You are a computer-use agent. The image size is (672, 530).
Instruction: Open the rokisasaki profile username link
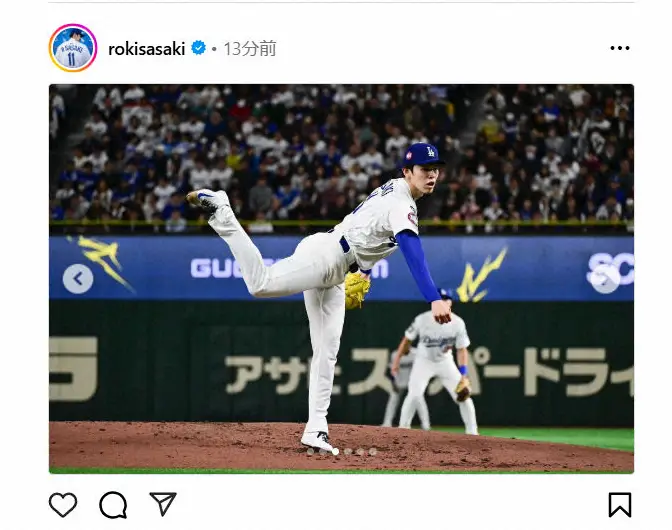pos(147,48)
